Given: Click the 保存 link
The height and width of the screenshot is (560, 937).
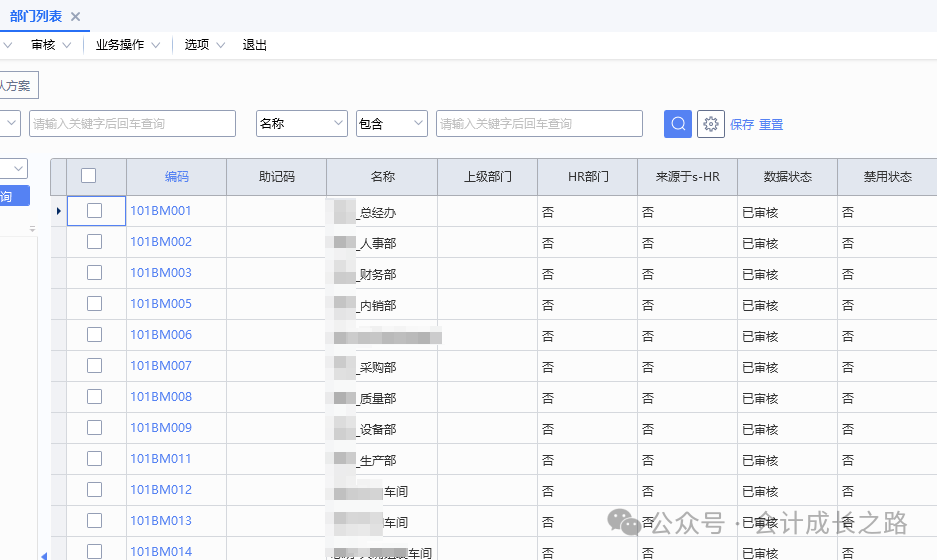Looking at the screenshot, I should click(x=742, y=125).
